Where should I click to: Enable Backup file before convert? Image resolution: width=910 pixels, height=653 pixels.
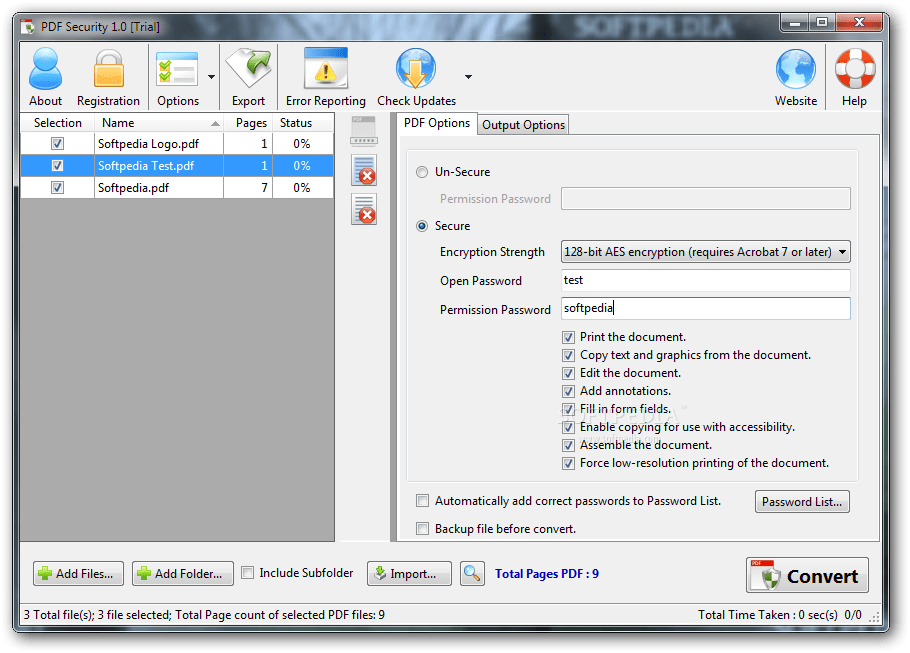coord(422,529)
